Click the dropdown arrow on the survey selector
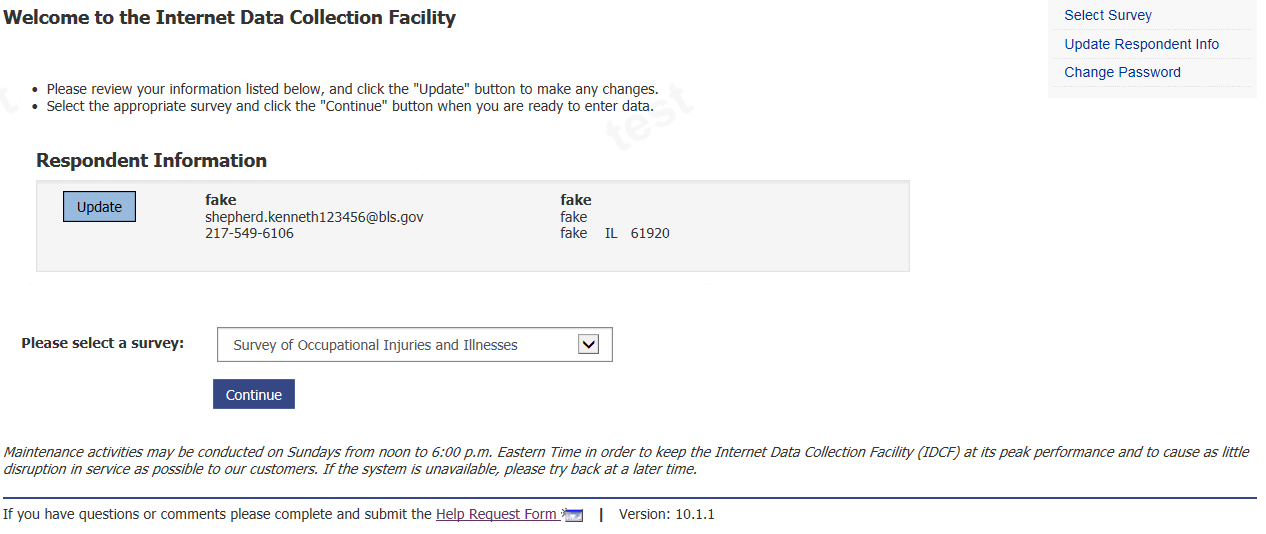Viewport: 1266px width, 534px height. (589, 344)
